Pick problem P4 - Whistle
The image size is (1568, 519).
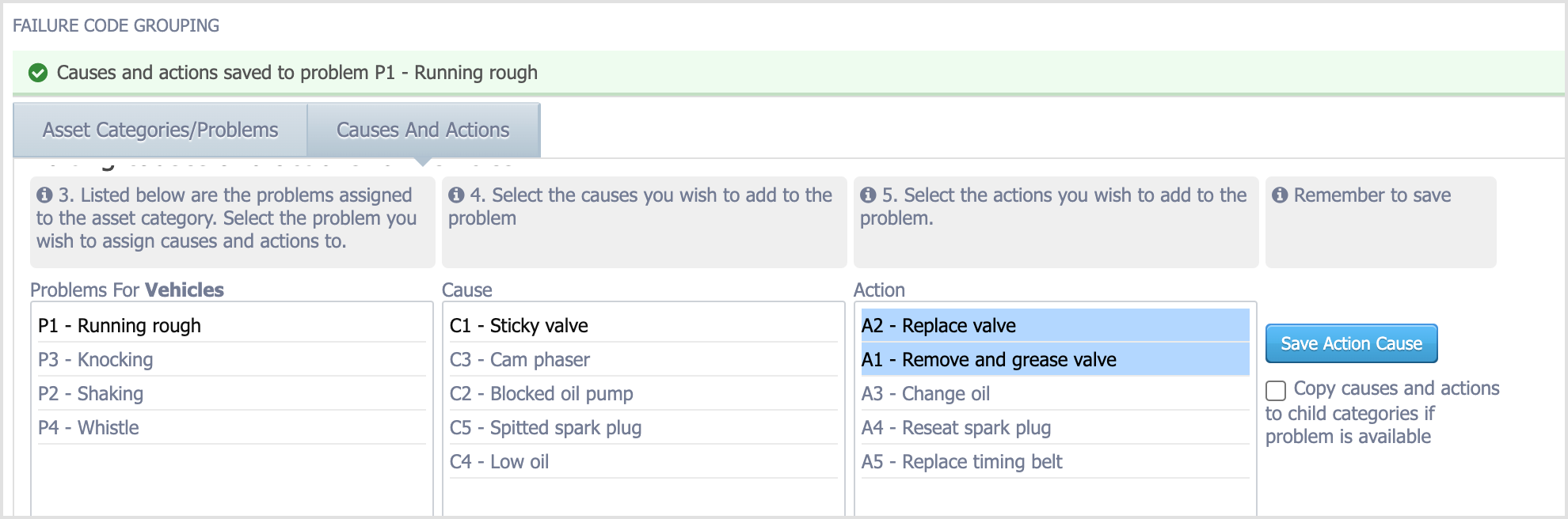232,427
